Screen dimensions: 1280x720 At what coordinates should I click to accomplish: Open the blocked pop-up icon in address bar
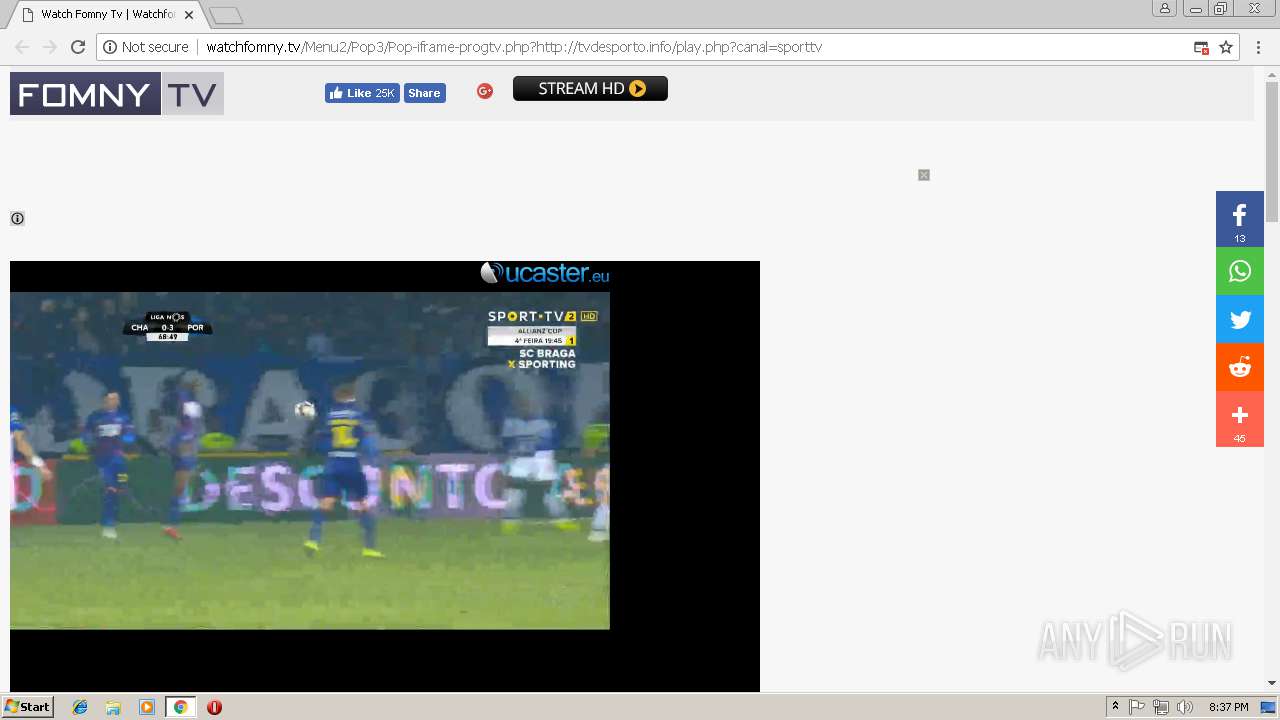pyautogui.click(x=1201, y=47)
